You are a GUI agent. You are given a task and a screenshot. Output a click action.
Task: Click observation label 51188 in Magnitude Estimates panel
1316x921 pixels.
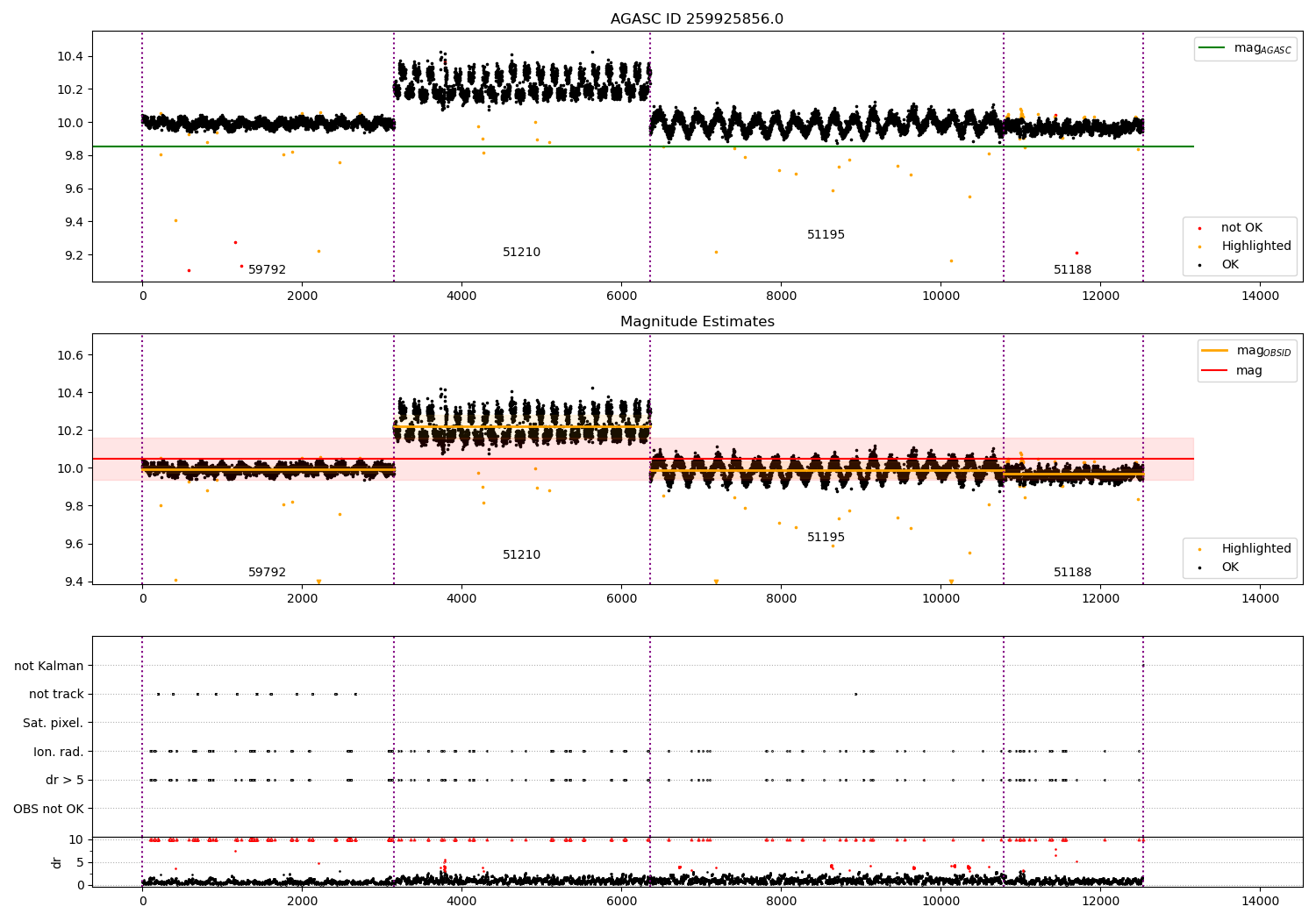pos(1072,573)
